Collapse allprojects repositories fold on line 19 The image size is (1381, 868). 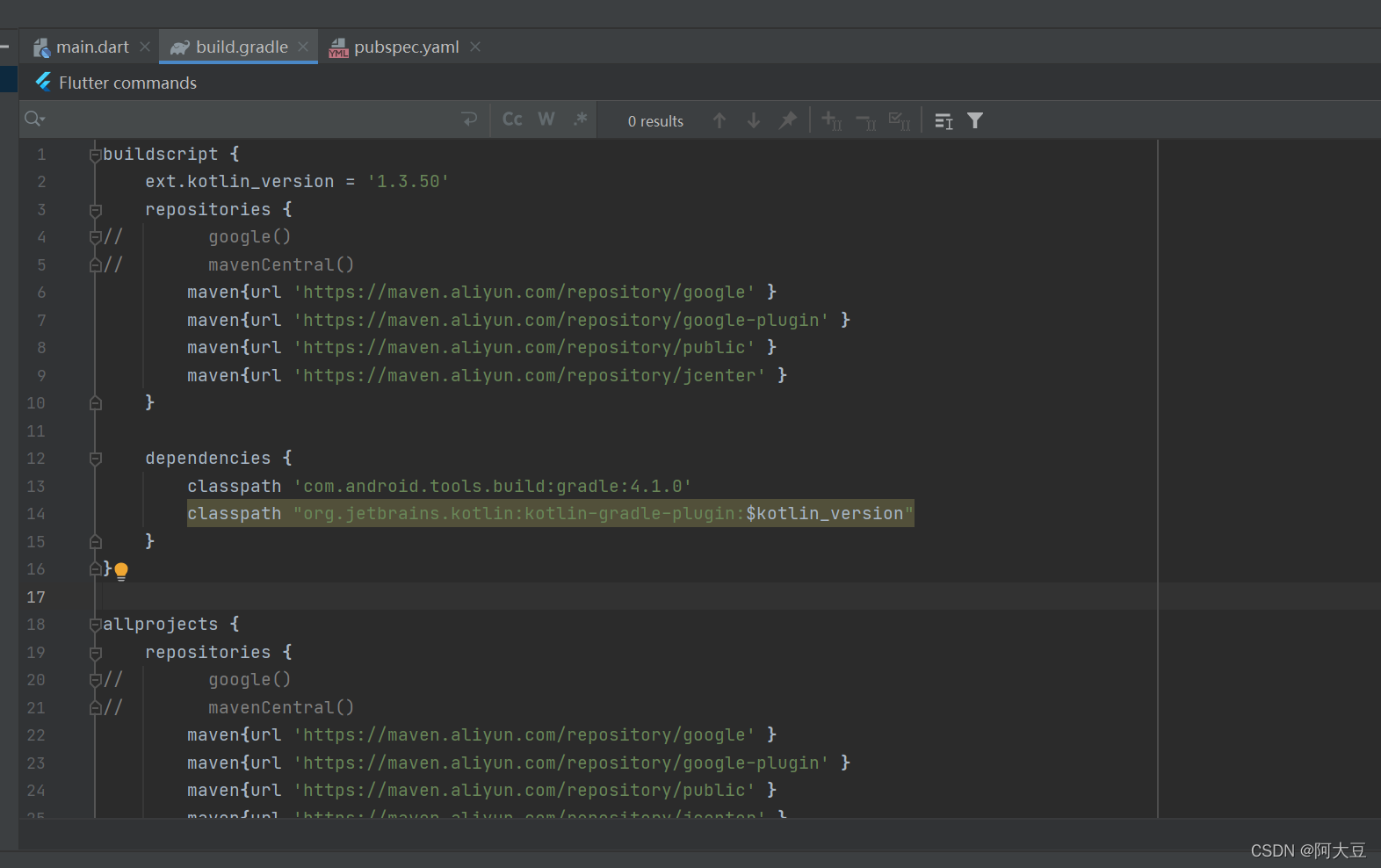pos(96,654)
